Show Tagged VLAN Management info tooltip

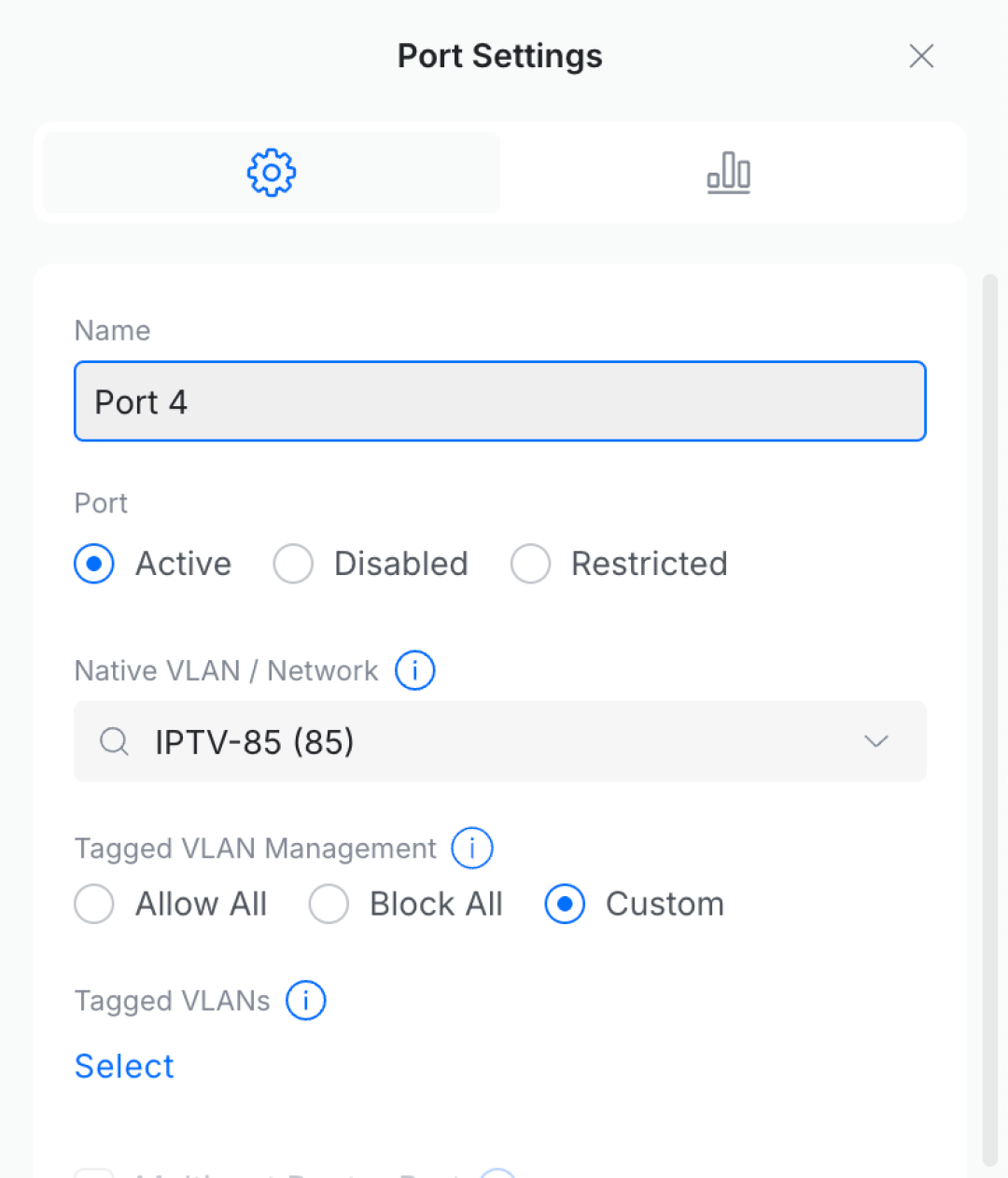click(472, 848)
